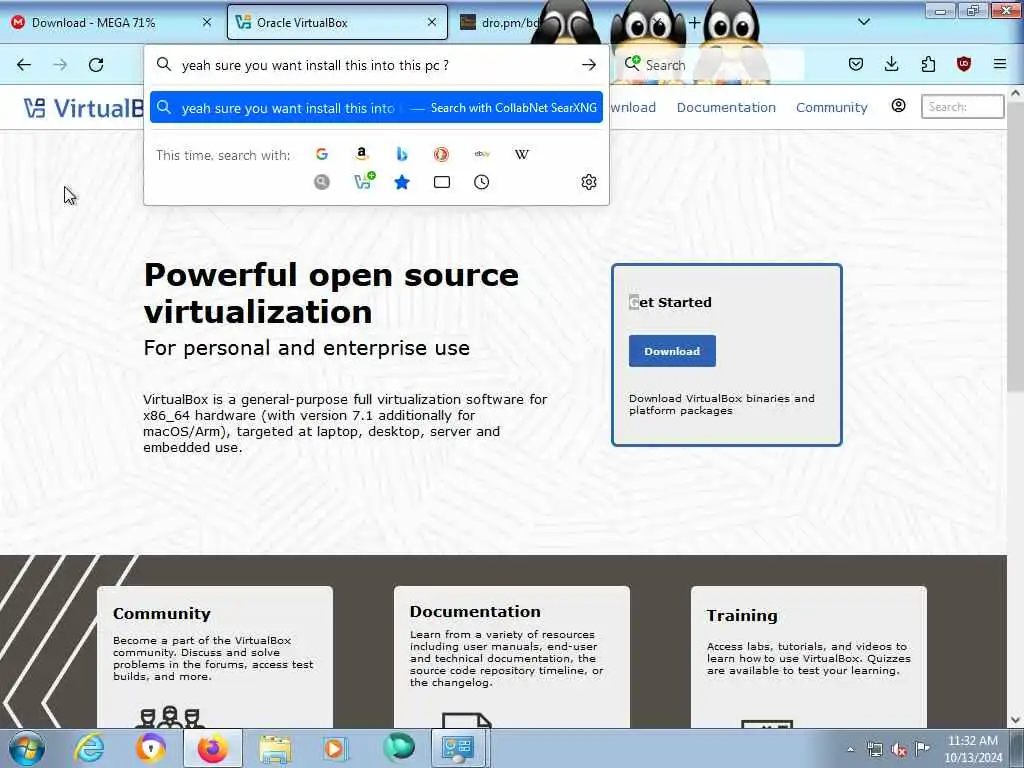Launch Internet Explorer from the taskbar
Screen dimensions: 1024x768
[89, 748]
